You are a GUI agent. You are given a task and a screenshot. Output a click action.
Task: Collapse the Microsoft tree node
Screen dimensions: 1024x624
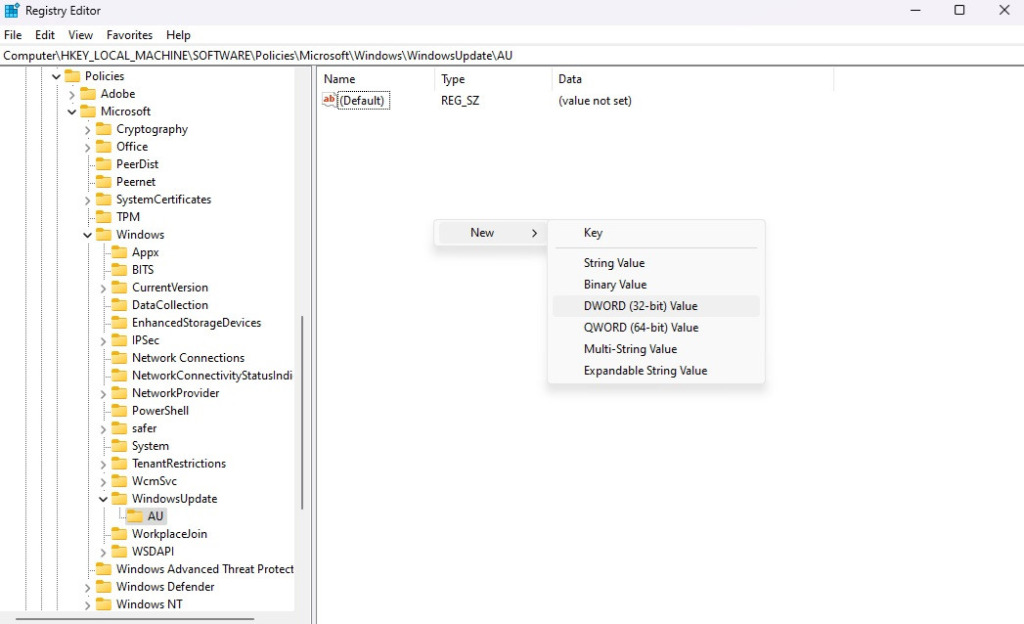tap(71, 112)
